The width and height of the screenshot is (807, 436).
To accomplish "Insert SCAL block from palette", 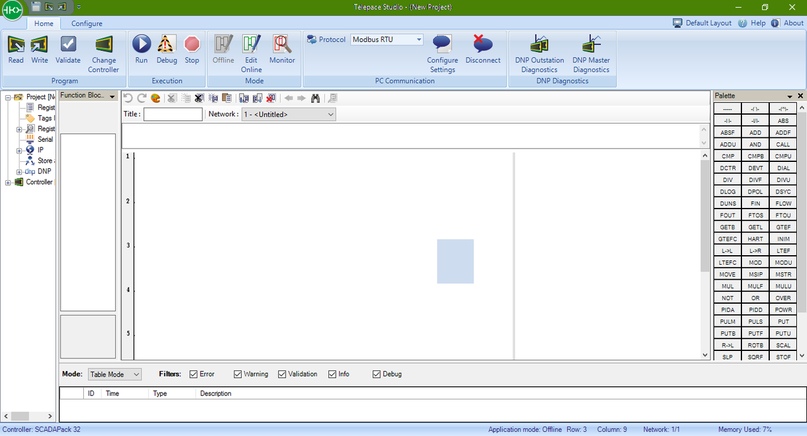I will 783,345.
